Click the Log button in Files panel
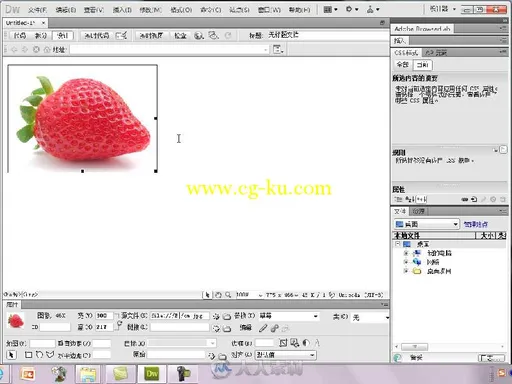512x384 pixels. [491, 358]
